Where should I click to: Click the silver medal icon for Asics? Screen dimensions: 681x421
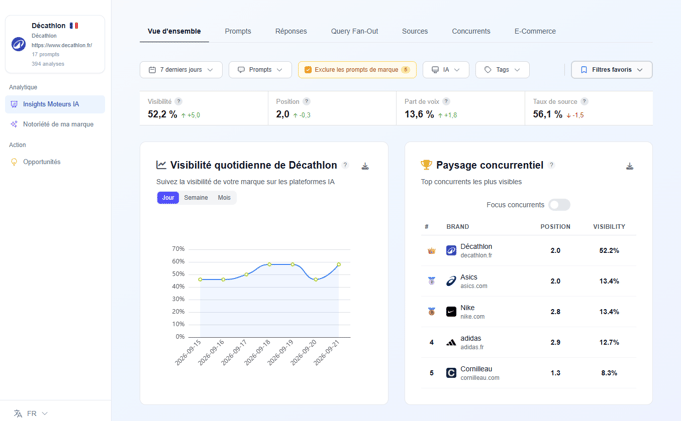tap(431, 281)
